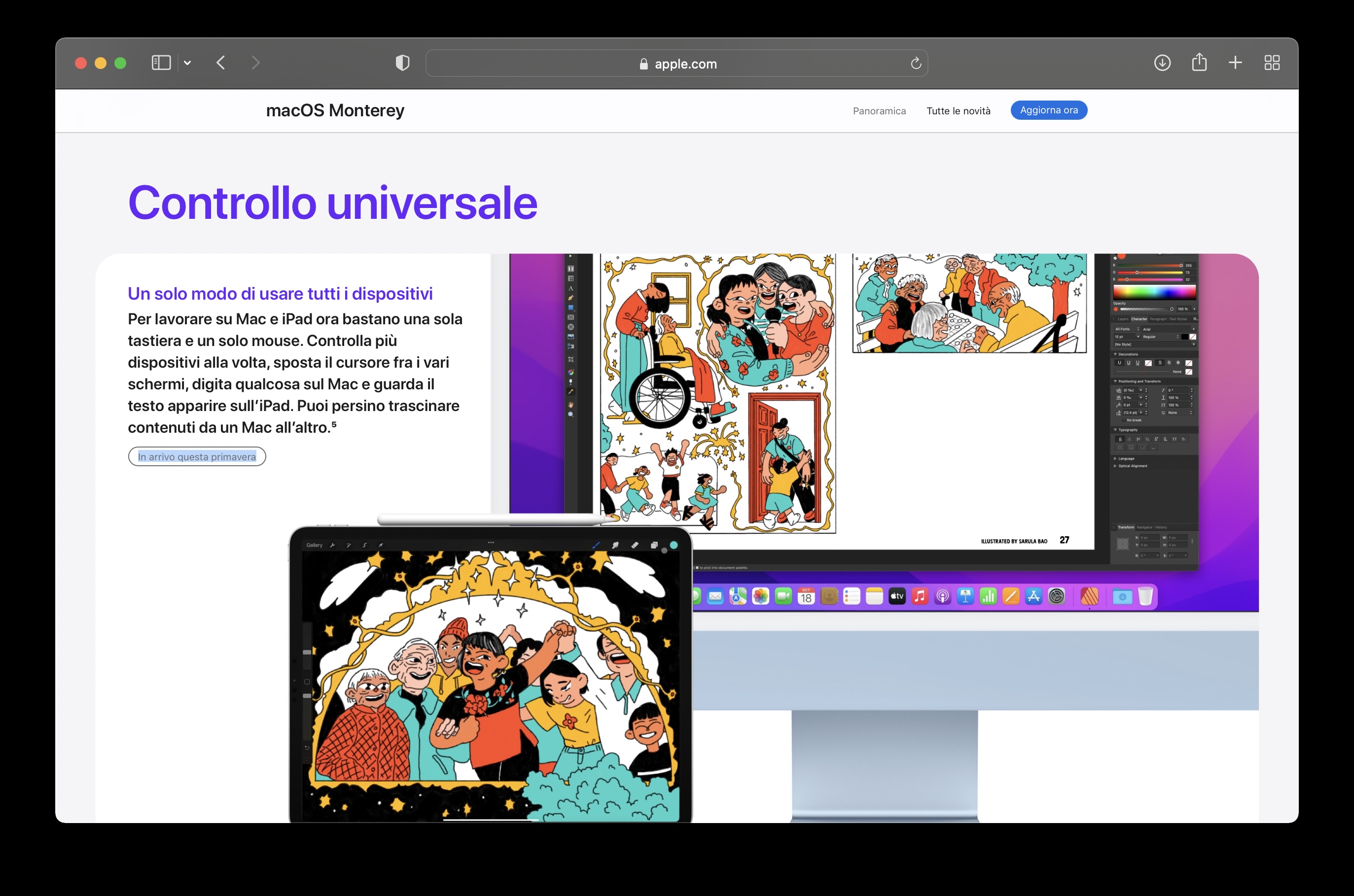Switch to the Panoramica section

click(x=879, y=111)
